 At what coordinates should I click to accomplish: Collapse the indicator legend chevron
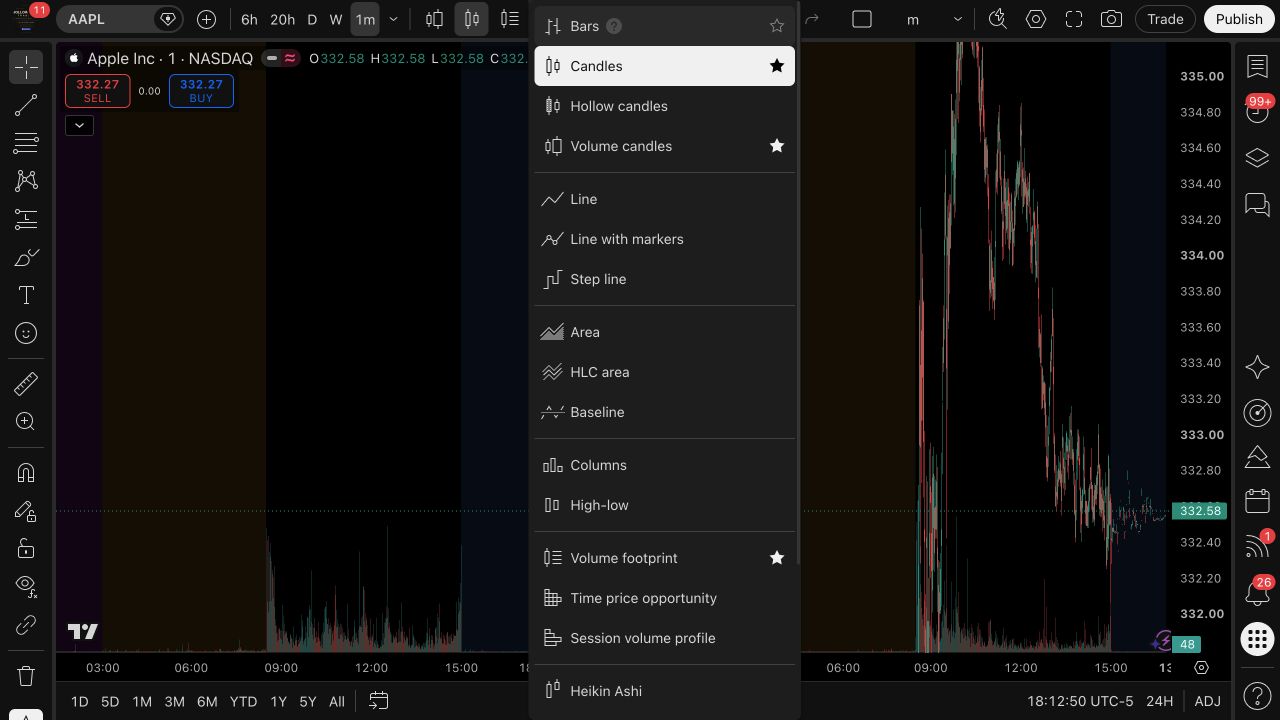79,125
